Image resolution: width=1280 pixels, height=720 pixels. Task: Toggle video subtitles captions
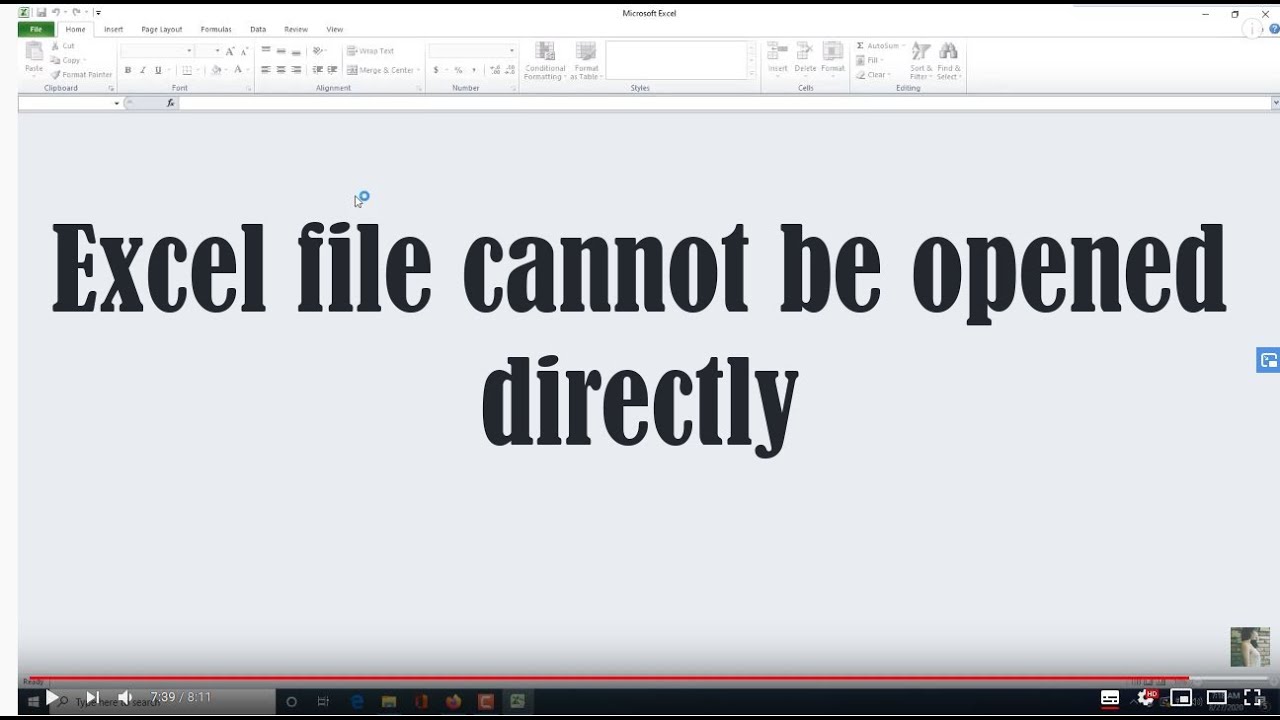pos(1110,697)
